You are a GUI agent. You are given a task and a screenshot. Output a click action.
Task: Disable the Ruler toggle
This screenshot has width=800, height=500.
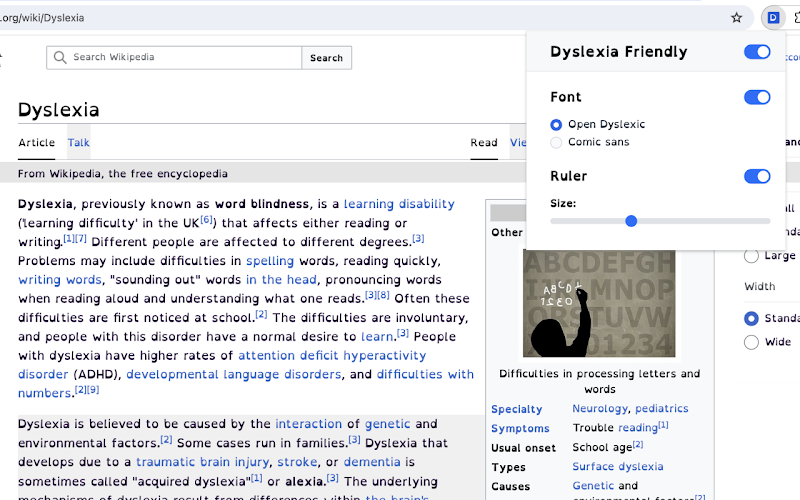pos(757,176)
